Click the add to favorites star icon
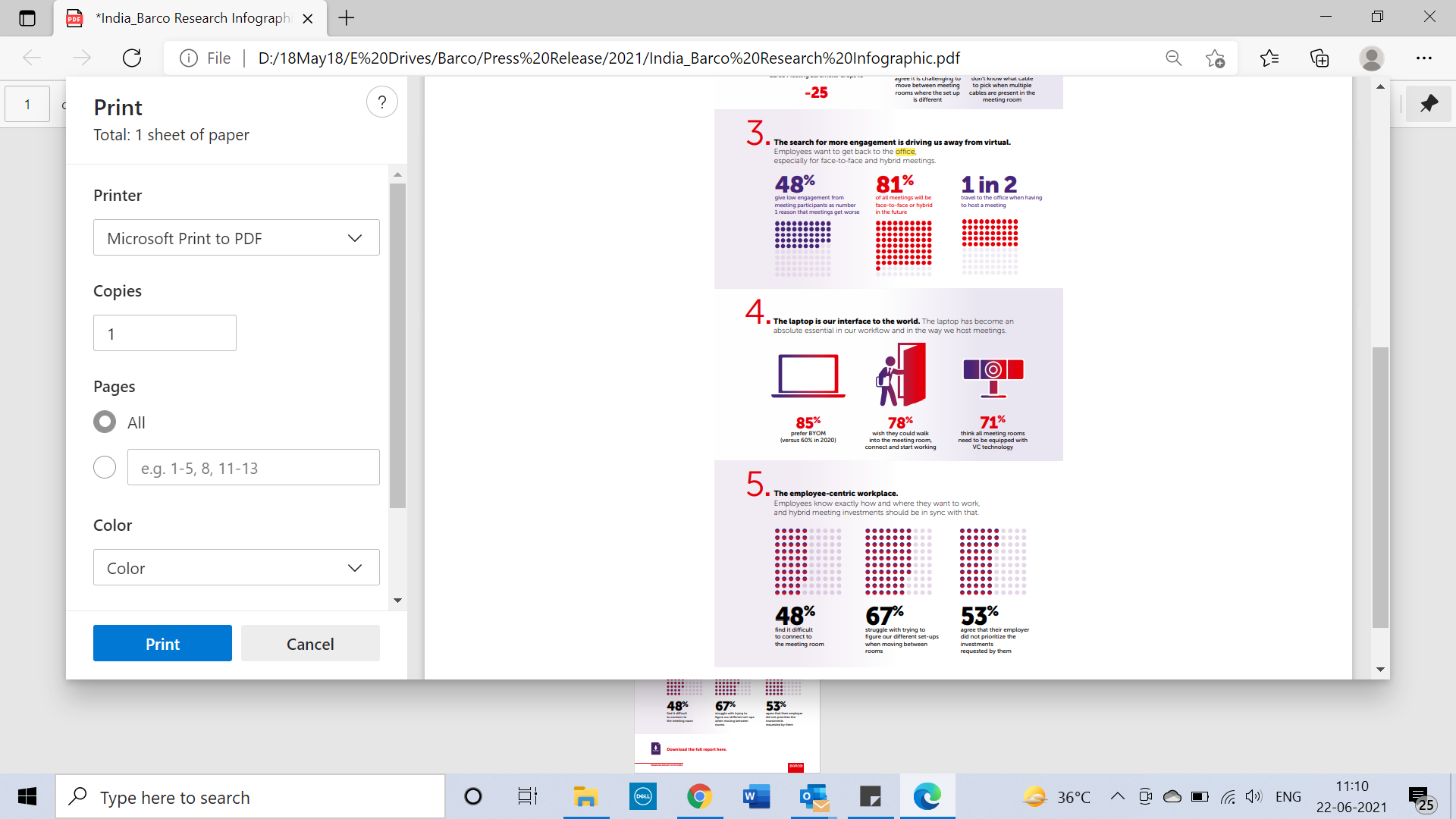Image resolution: width=1456 pixels, height=819 pixels. click(1215, 58)
